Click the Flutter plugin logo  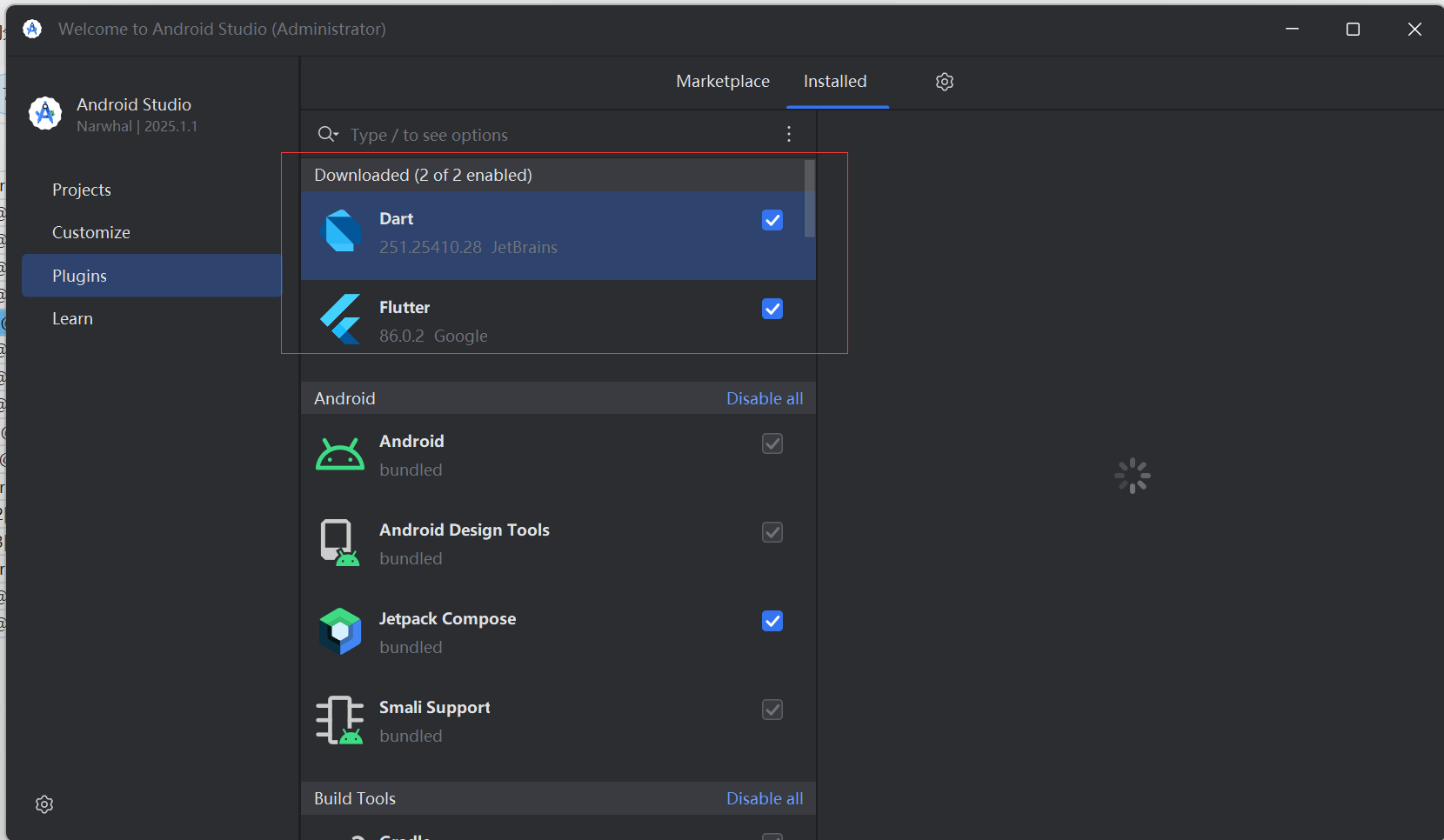[x=340, y=319]
